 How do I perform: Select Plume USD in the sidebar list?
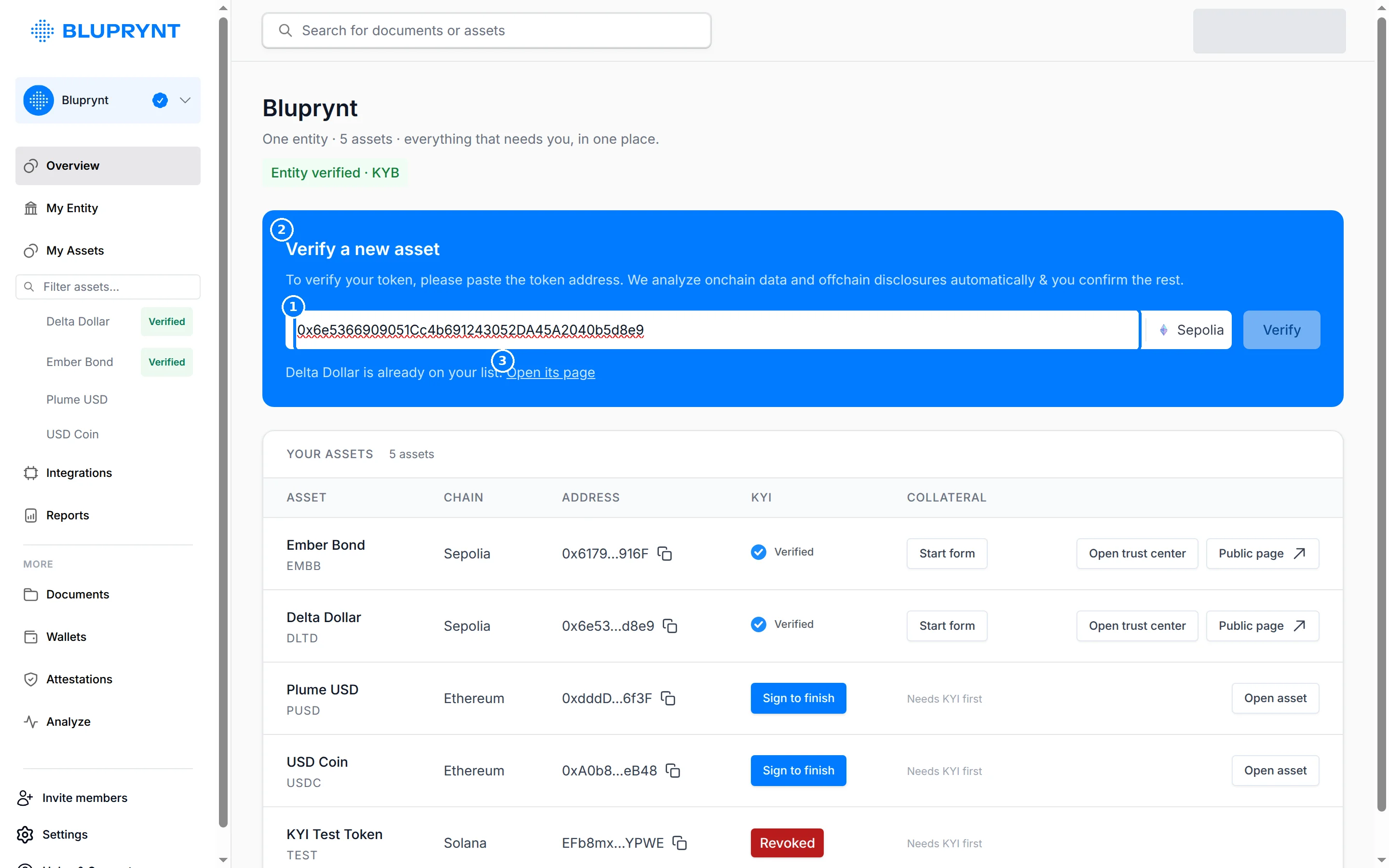(77, 400)
